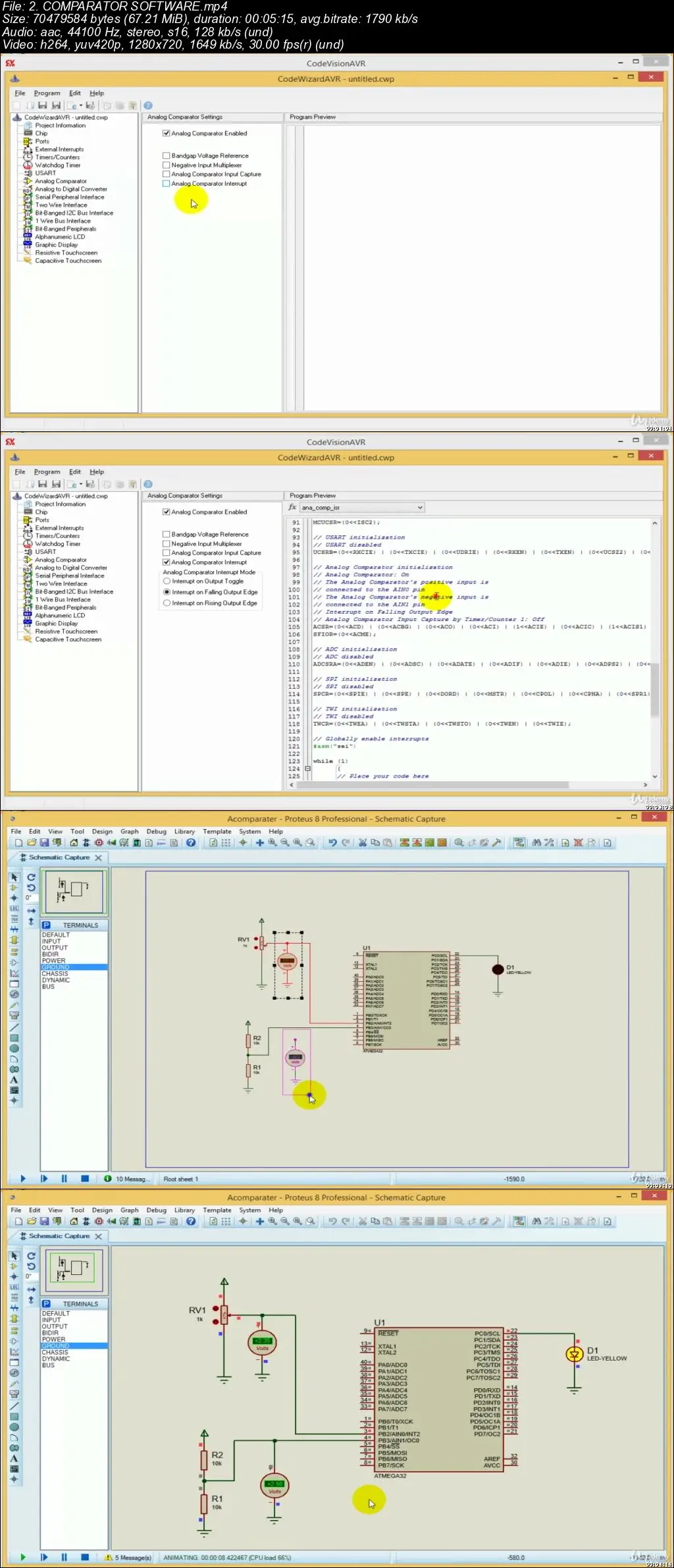
Task: Click the Chip icon in code-preview CodeWizardAVR tree
Action: [x=28, y=512]
